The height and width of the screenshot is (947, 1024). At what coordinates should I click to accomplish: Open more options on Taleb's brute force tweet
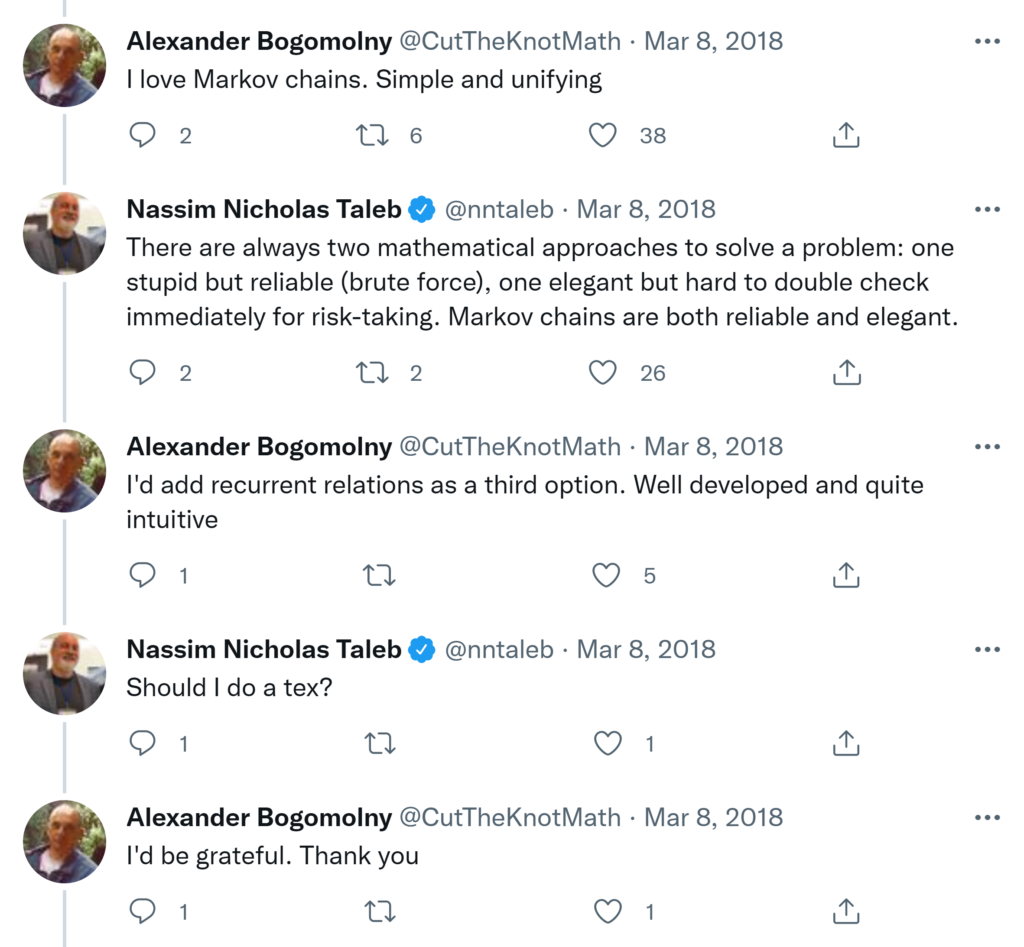[986, 210]
